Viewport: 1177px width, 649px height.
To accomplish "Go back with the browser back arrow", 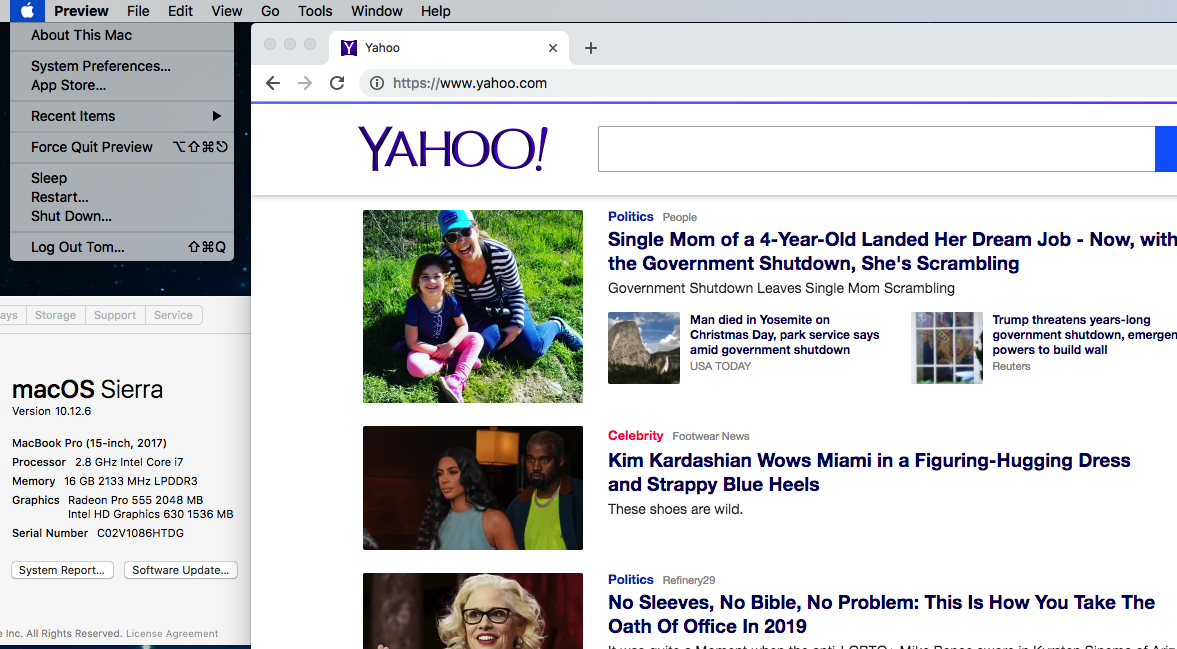I will pyautogui.click(x=272, y=83).
